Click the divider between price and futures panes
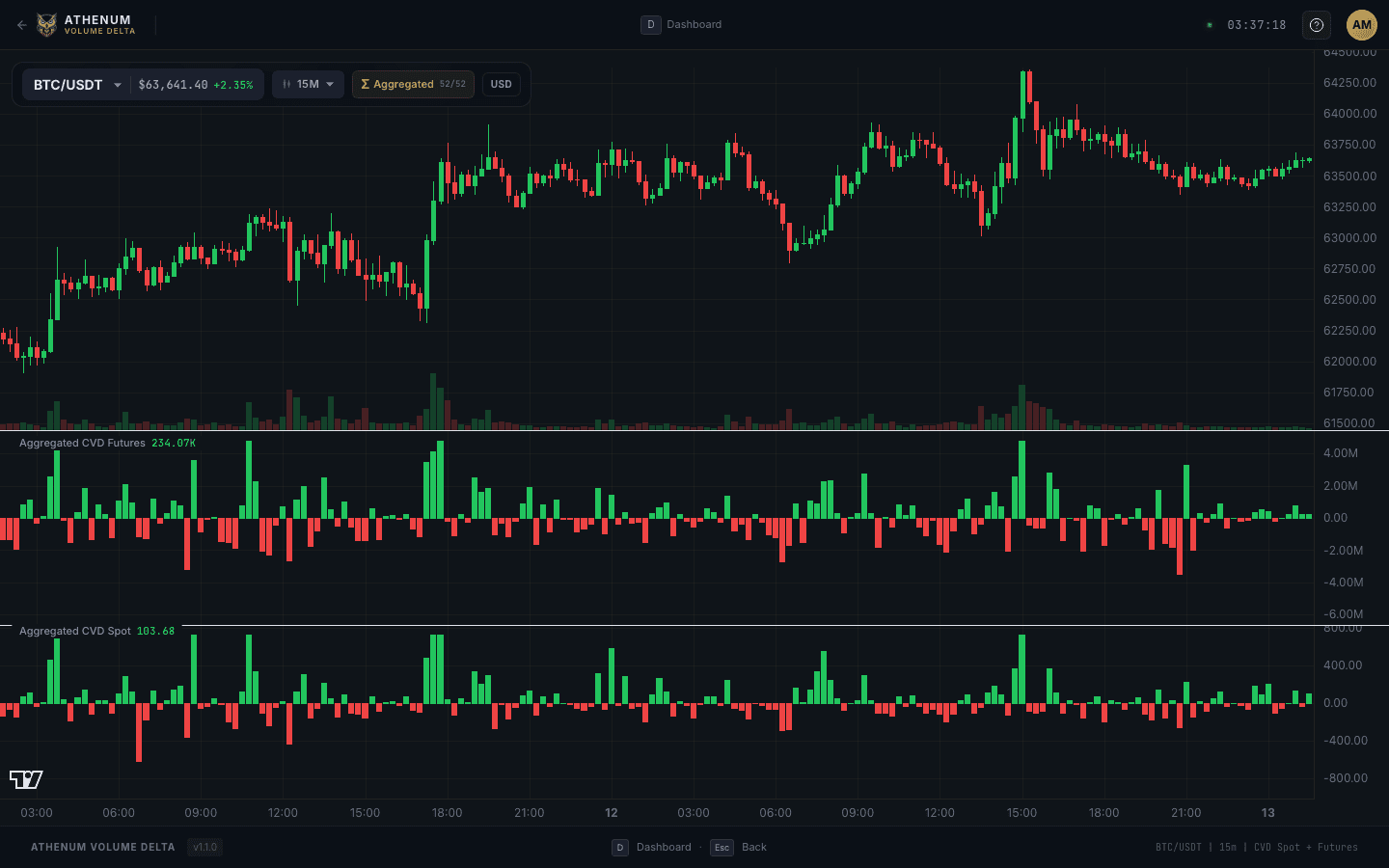Viewport: 1389px width, 868px height. pyautogui.click(x=694, y=430)
